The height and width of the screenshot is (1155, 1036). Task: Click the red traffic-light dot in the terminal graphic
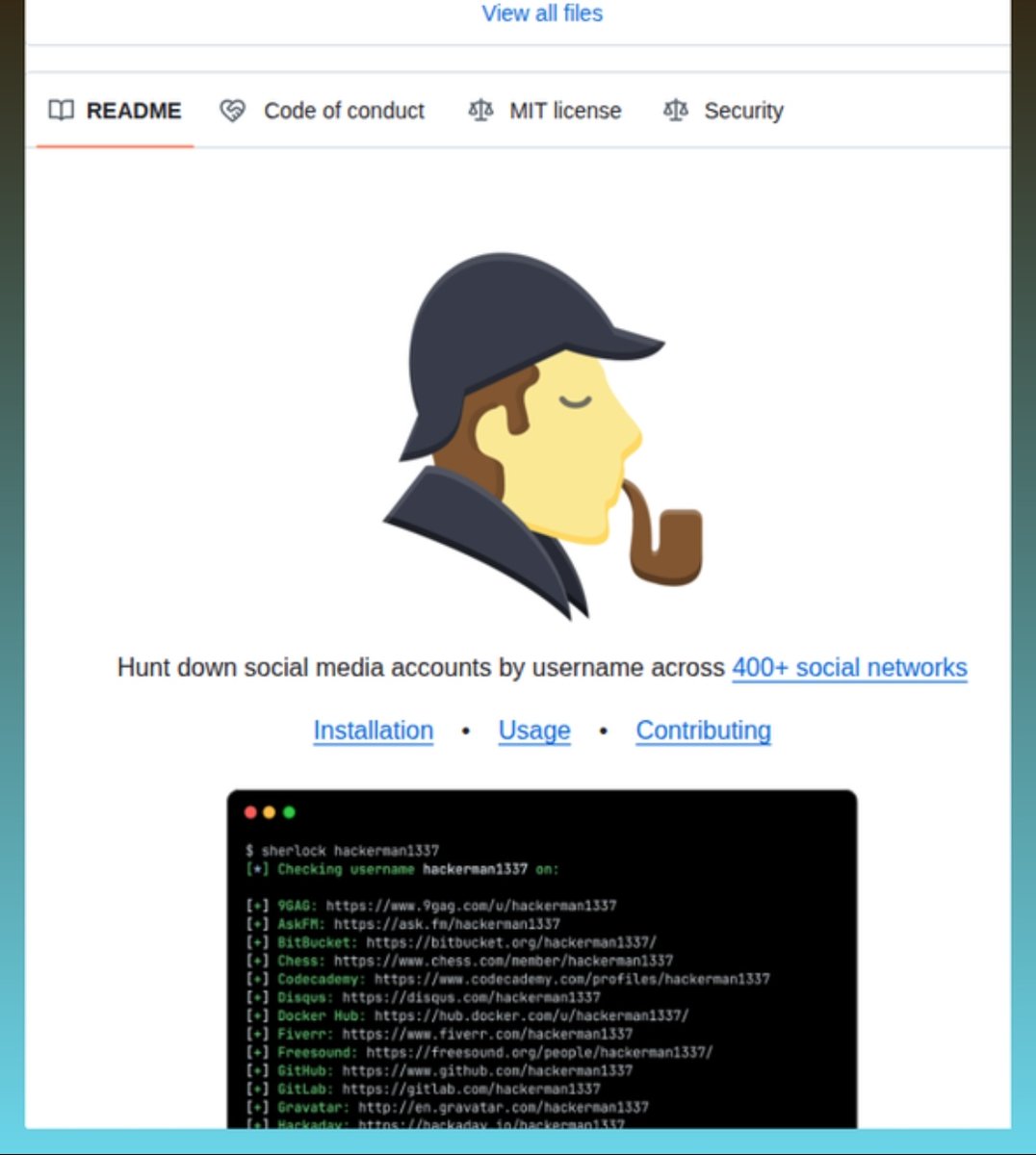[x=251, y=811]
